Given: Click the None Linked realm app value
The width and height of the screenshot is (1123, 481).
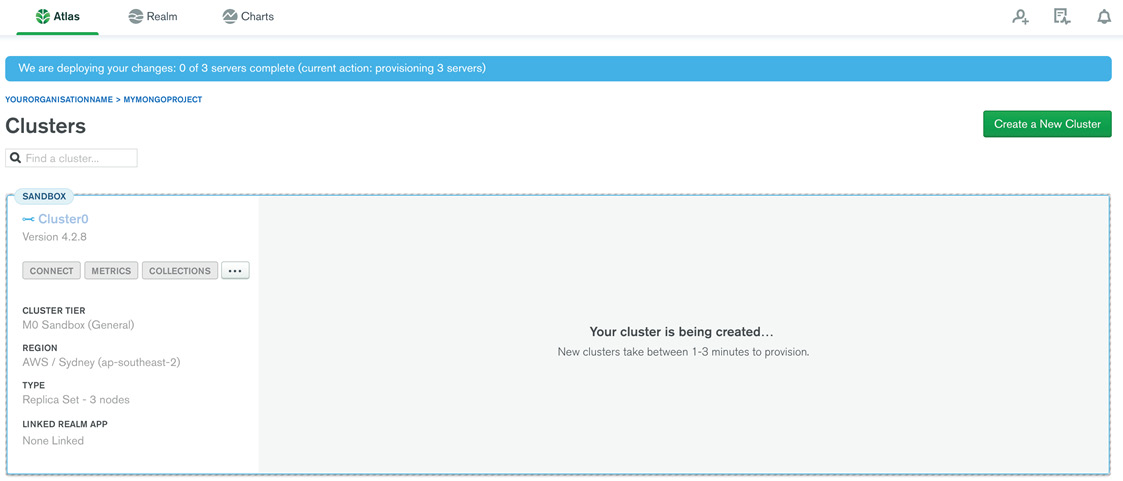Looking at the screenshot, I should pos(53,441).
